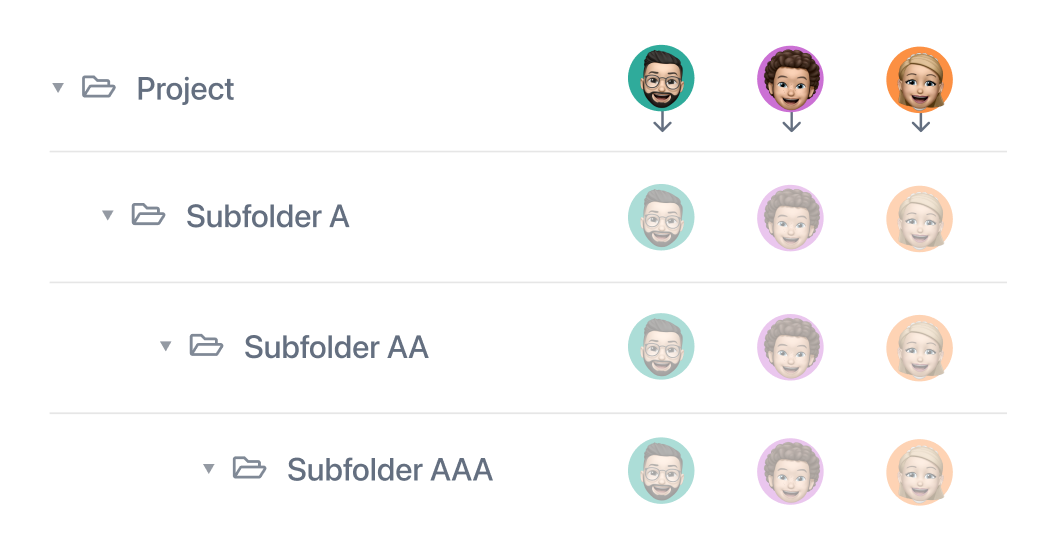
Task: Click faded bearded avatar in Subfolder A
Action: [x=661, y=217]
